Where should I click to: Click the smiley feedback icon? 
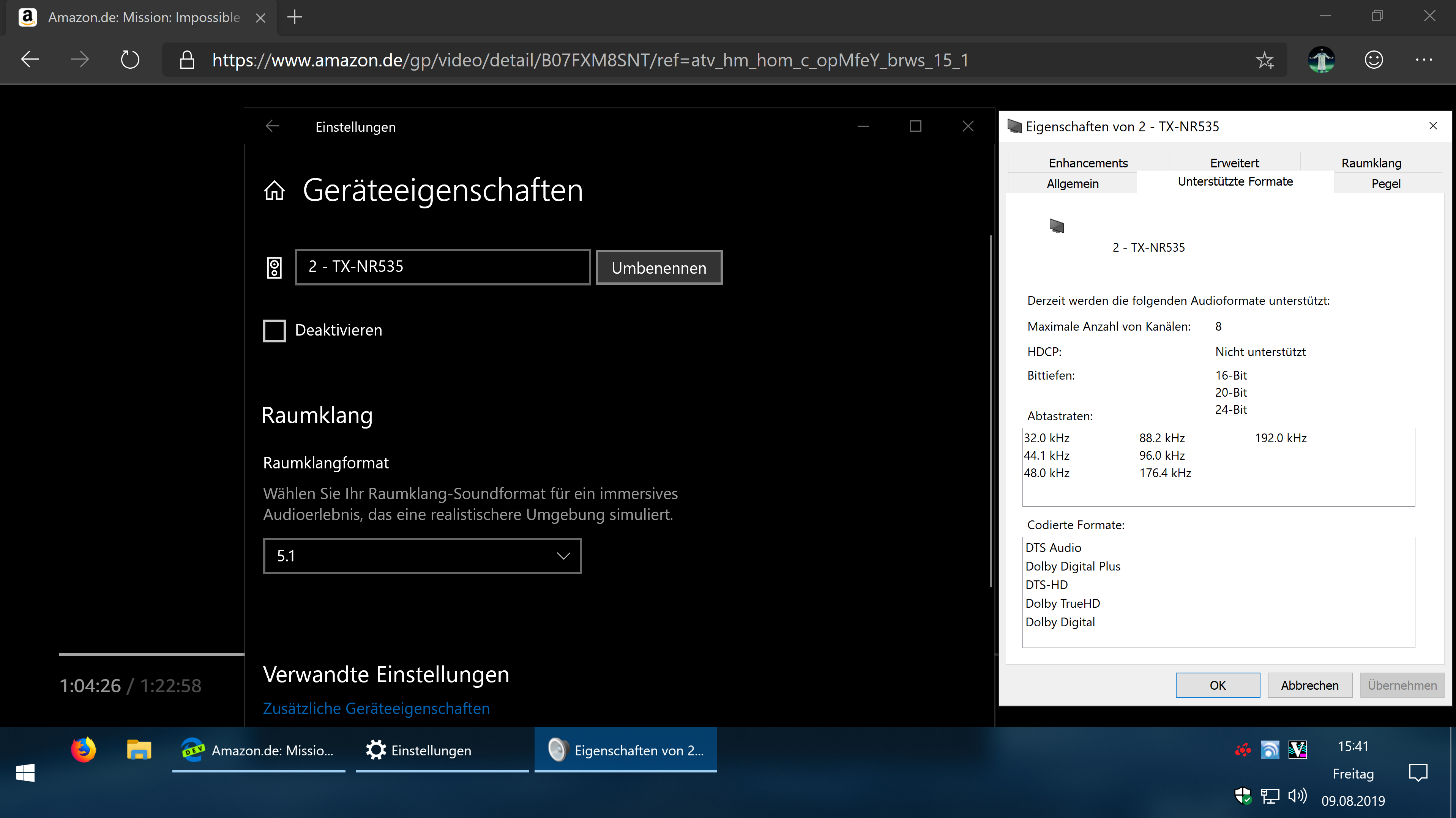pos(1374,59)
